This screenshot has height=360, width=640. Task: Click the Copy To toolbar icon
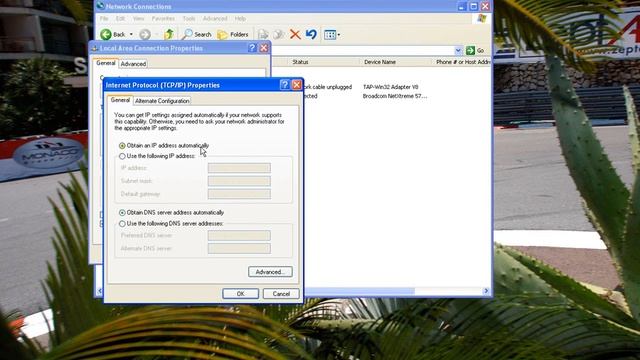click(x=279, y=35)
